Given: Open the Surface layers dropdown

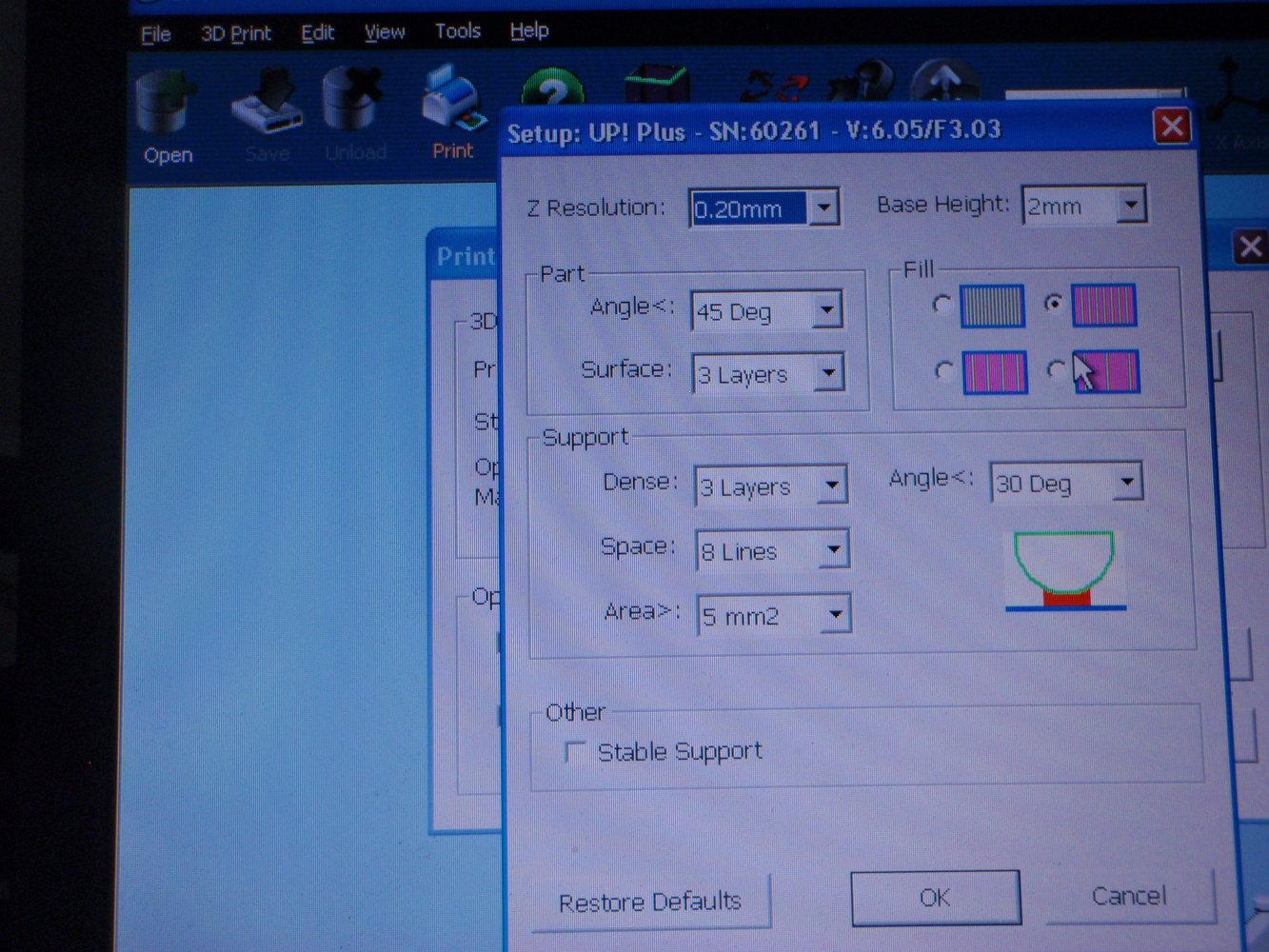Looking at the screenshot, I should coord(829,373).
